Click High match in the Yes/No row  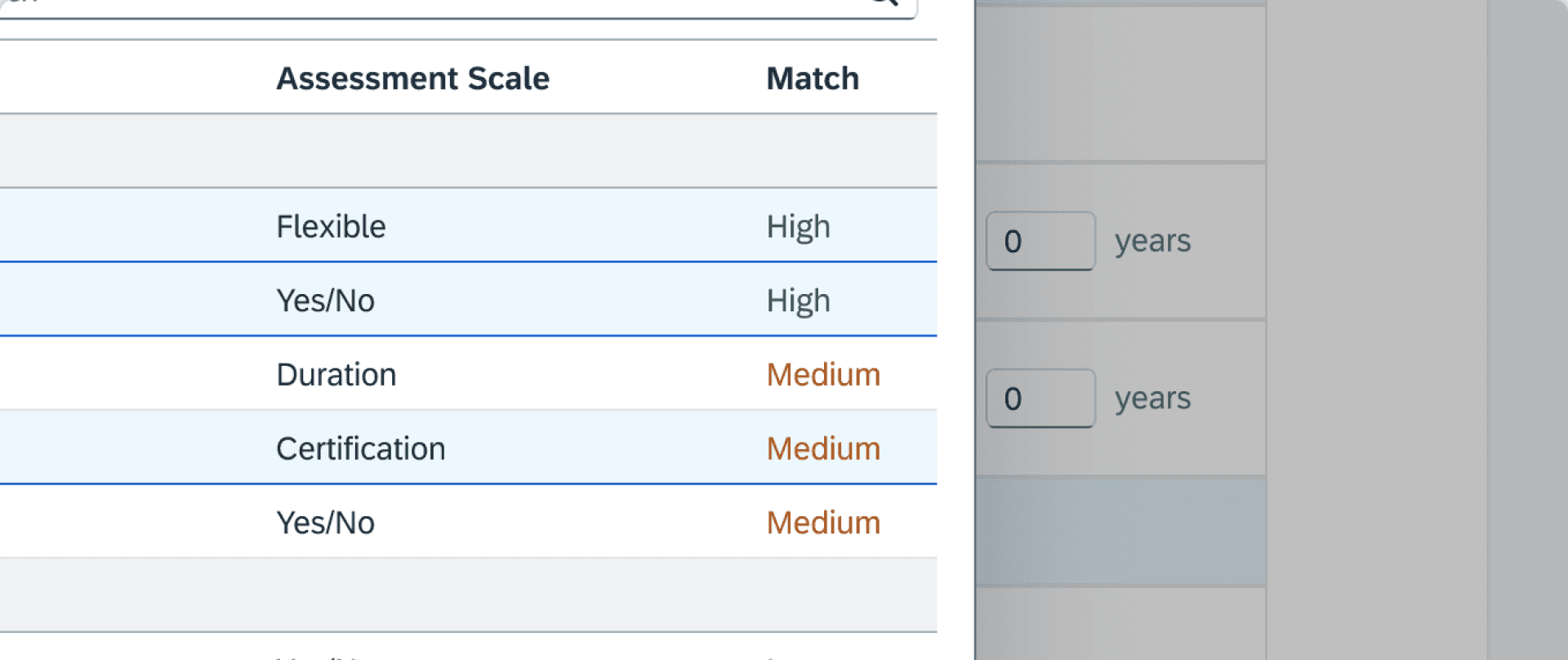(798, 301)
